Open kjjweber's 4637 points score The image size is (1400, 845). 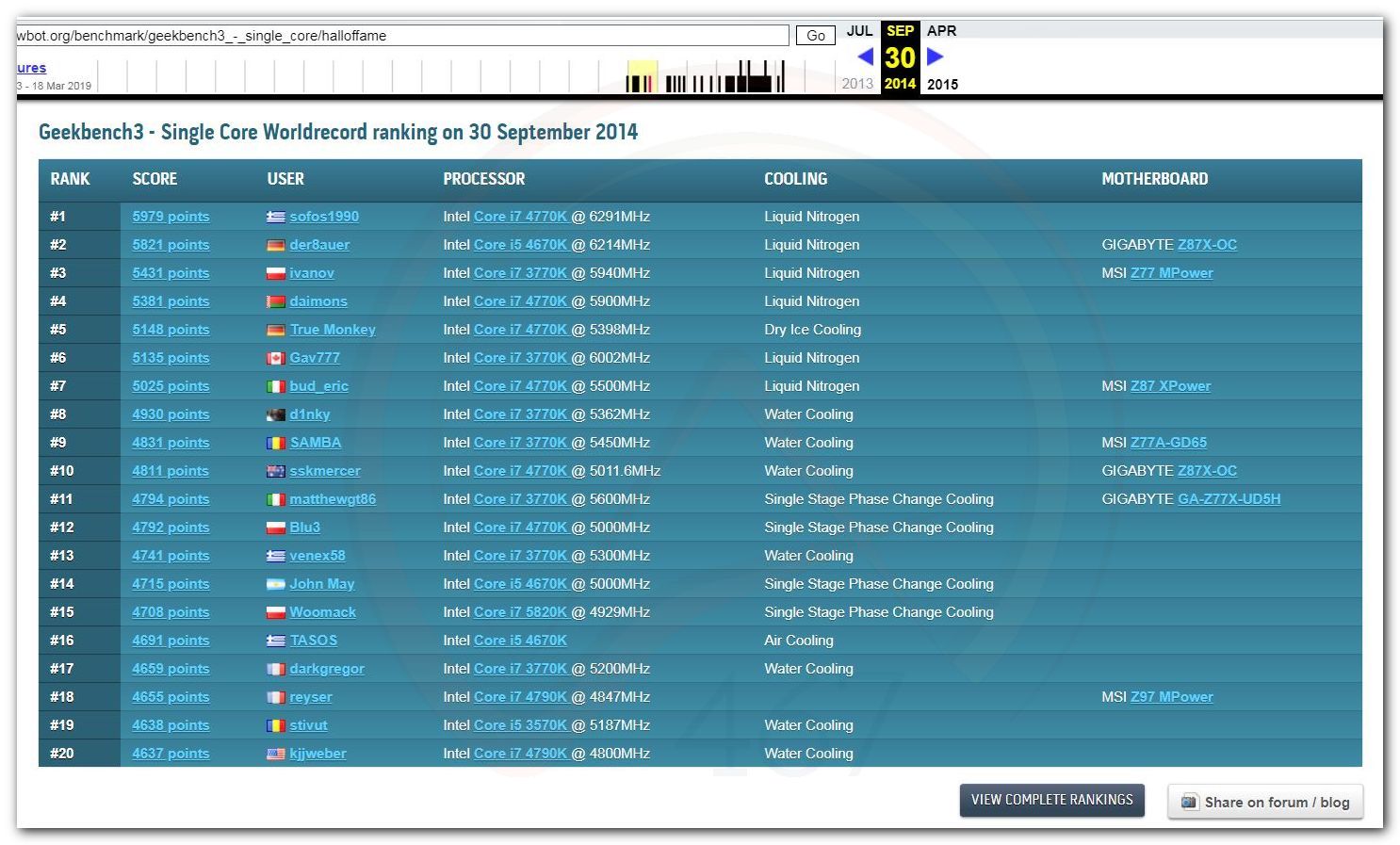point(171,754)
